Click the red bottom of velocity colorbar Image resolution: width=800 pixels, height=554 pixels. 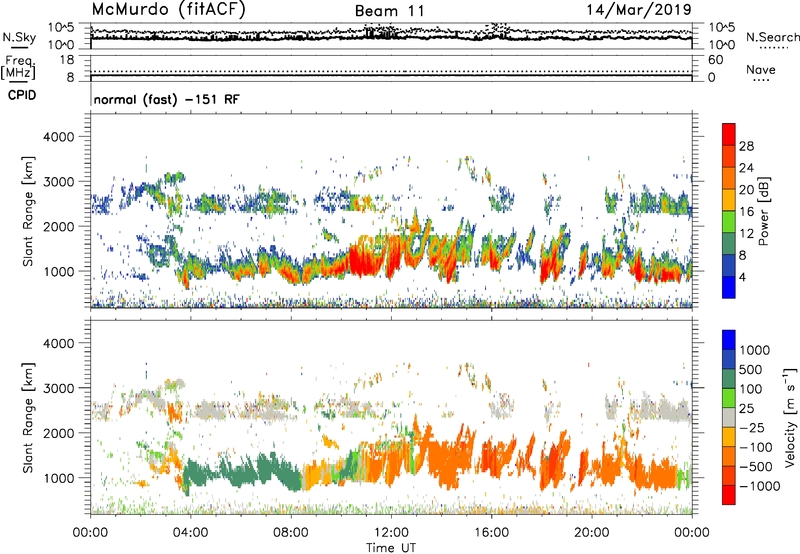(x=729, y=495)
